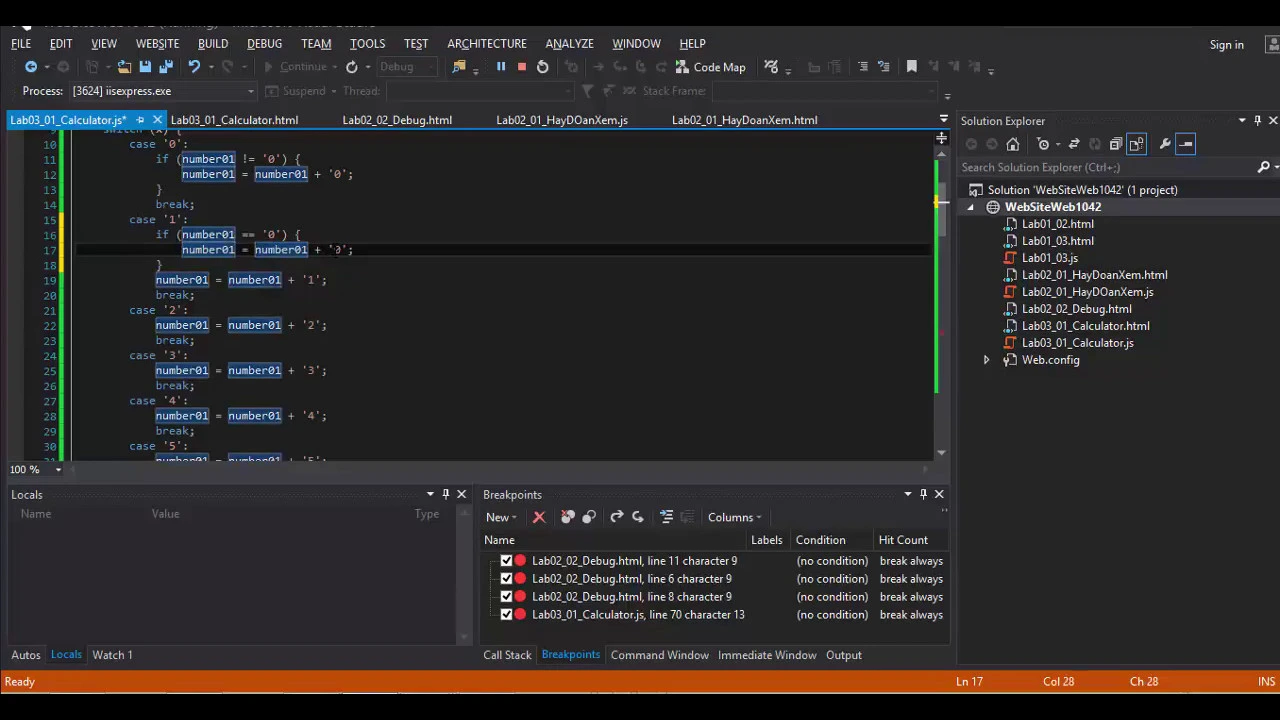Refresh the browser link icon

tap(352, 67)
